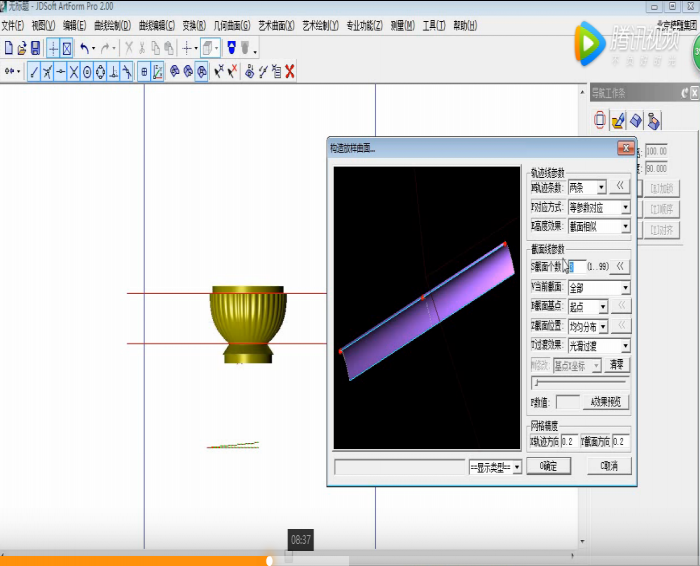Image resolution: width=700 pixels, height=566 pixels.
Task: Toggle the circle center snap icon
Action: 87,71
